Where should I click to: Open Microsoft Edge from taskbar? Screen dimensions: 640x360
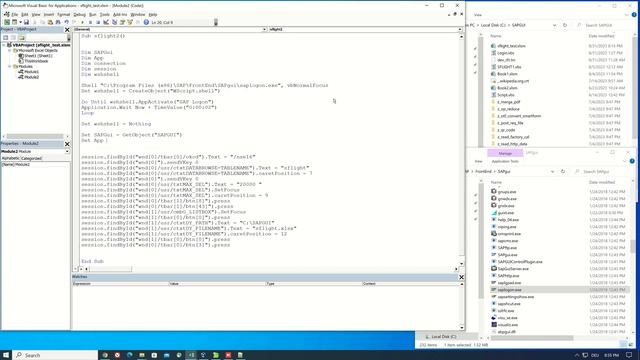pos(129,355)
